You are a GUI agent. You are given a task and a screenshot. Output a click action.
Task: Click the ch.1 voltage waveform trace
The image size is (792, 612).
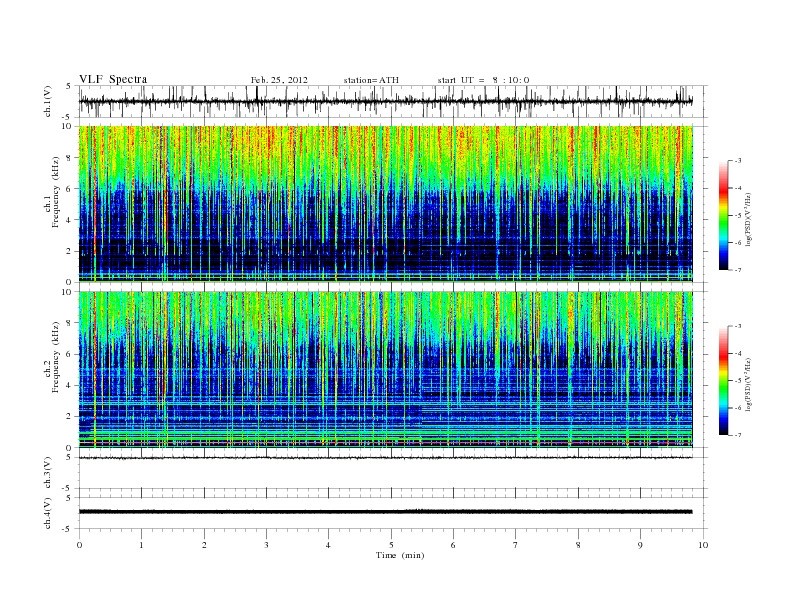(x=386, y=101)
